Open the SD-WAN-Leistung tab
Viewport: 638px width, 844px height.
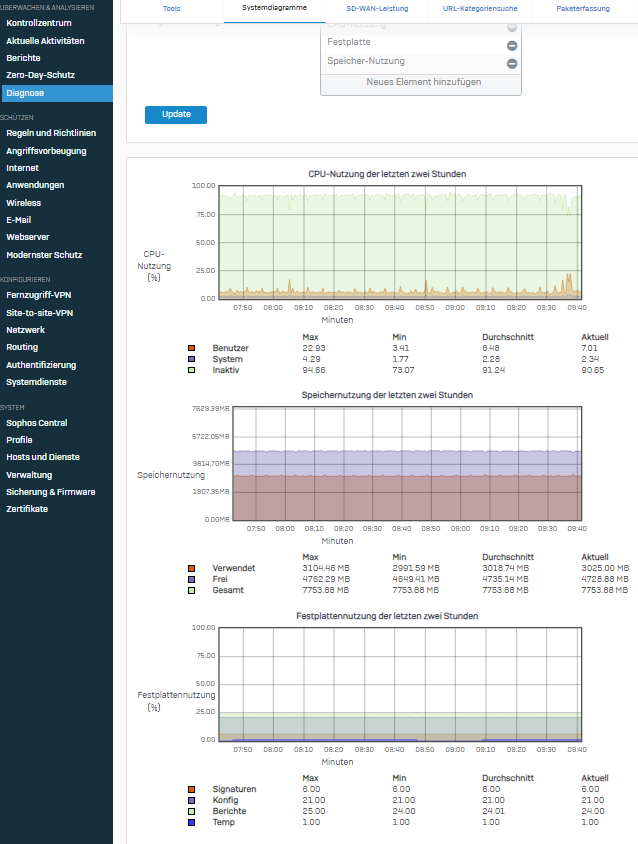(377, 8)
